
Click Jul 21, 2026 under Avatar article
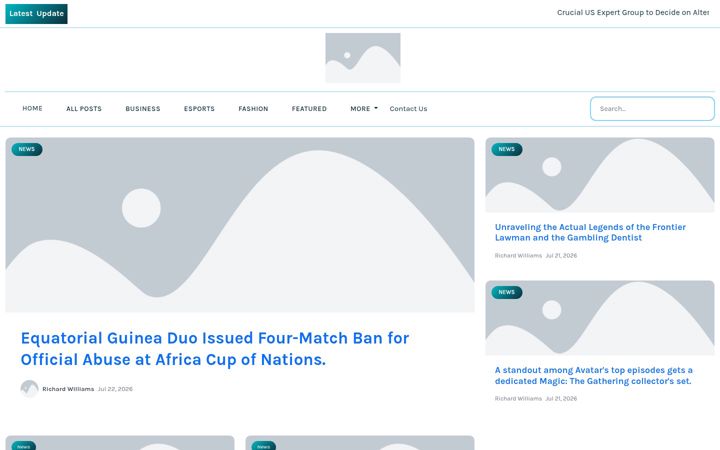[x=561, y=399]
